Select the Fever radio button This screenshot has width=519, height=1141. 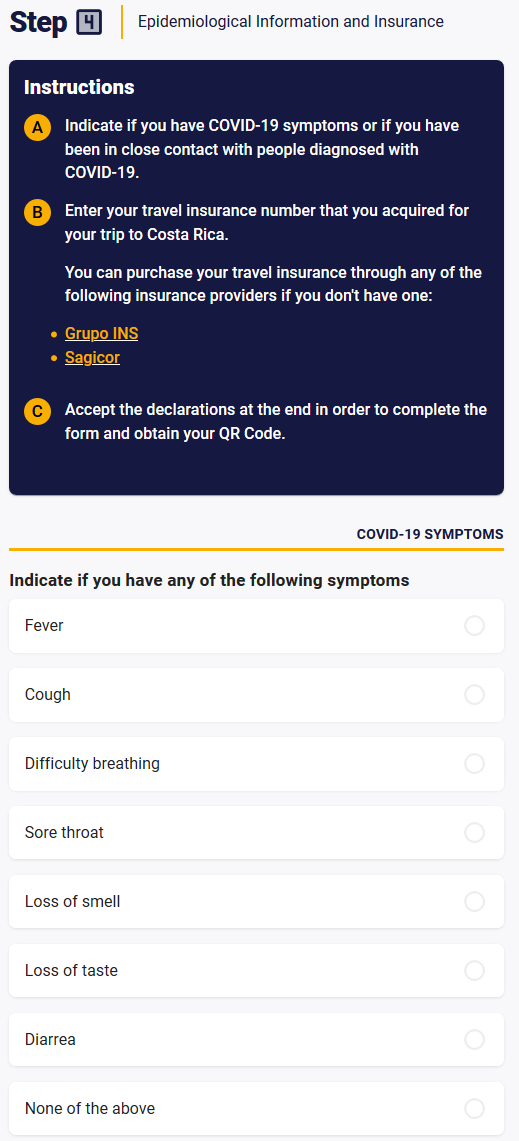point(475,626)
